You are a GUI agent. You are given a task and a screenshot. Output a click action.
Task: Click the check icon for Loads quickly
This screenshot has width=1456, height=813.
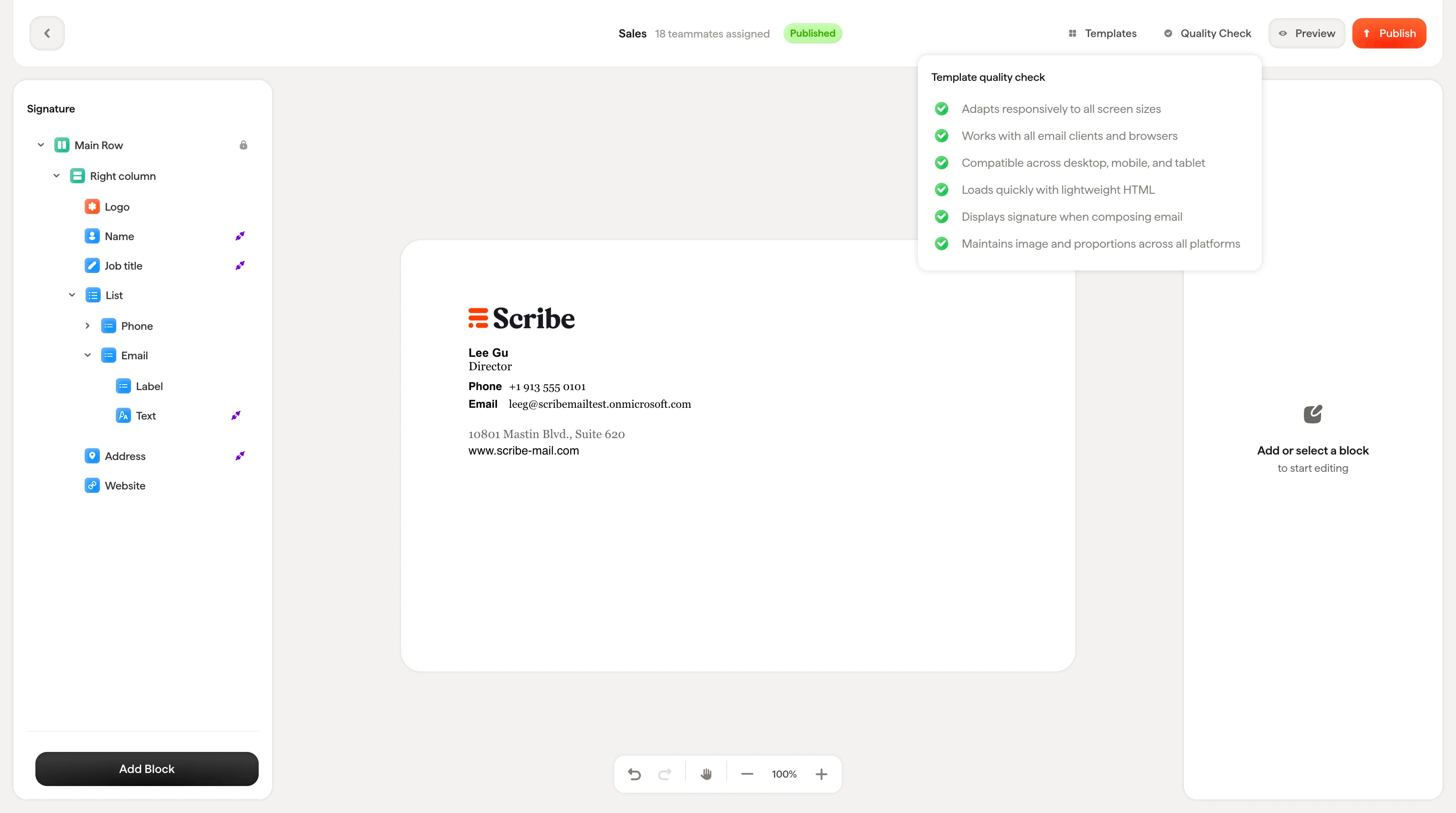click(x=941, y=189)
